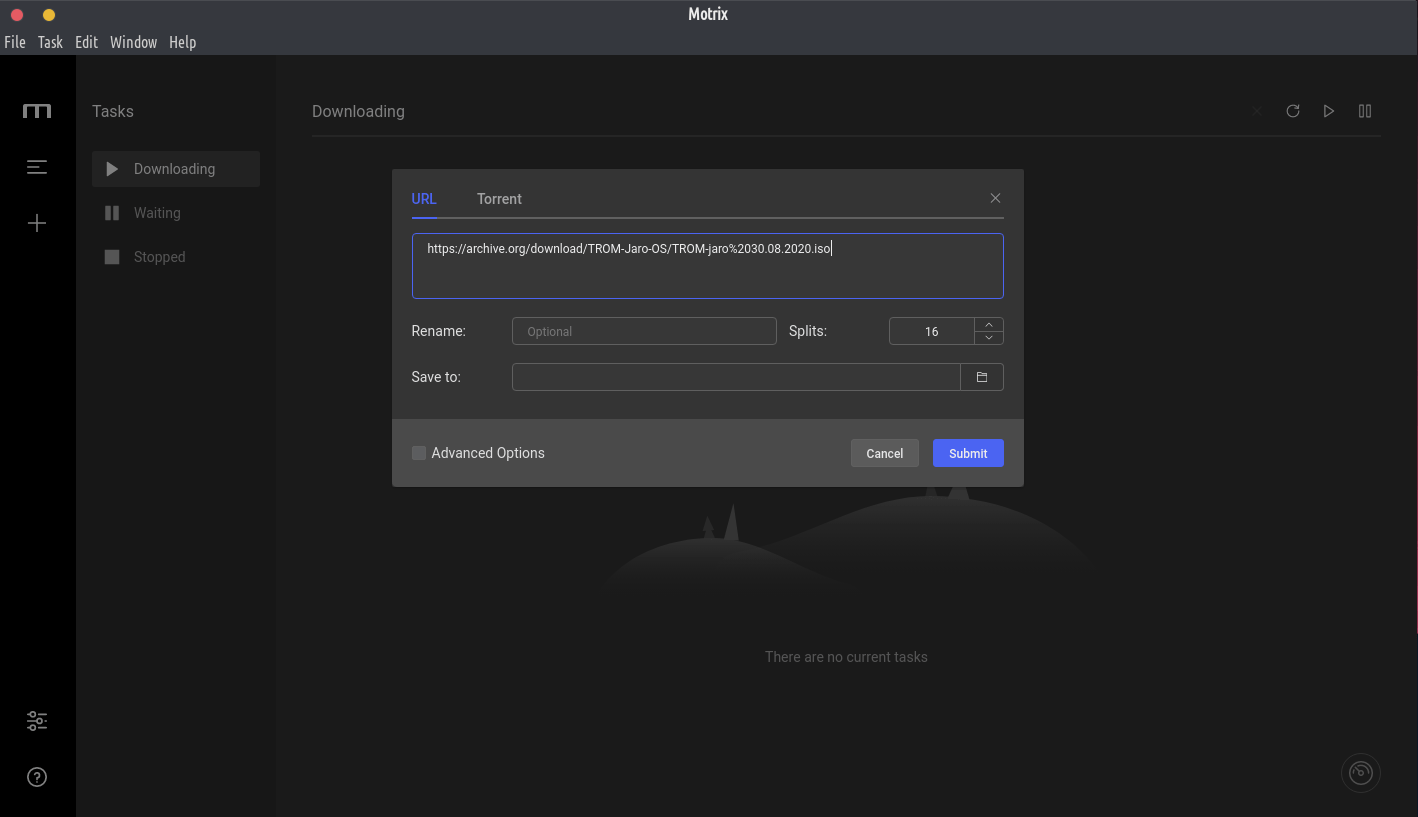Open the Task menu in menu bar

50,42
